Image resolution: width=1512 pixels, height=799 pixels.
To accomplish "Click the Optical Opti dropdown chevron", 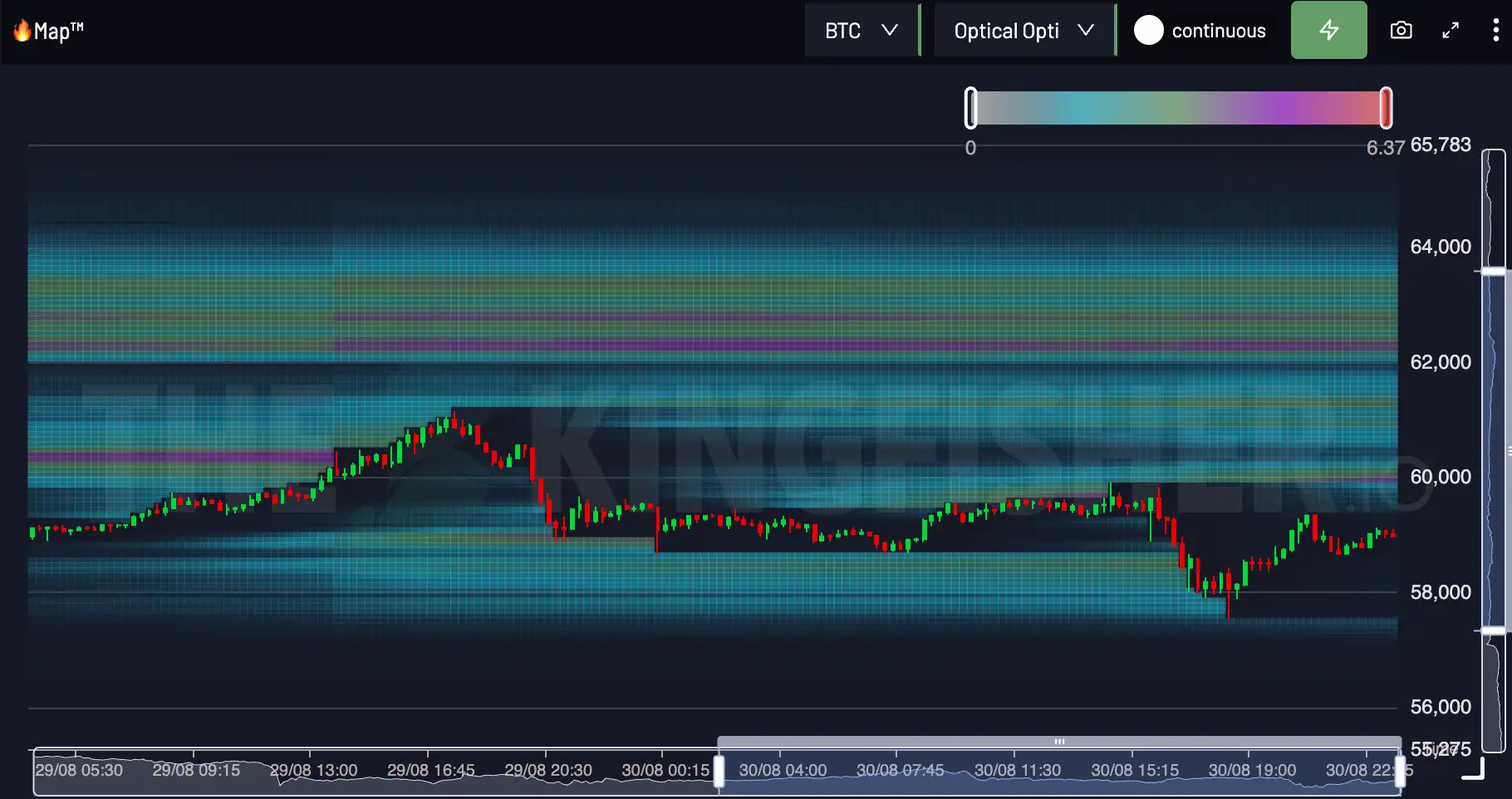I will tap(1086, 30).
